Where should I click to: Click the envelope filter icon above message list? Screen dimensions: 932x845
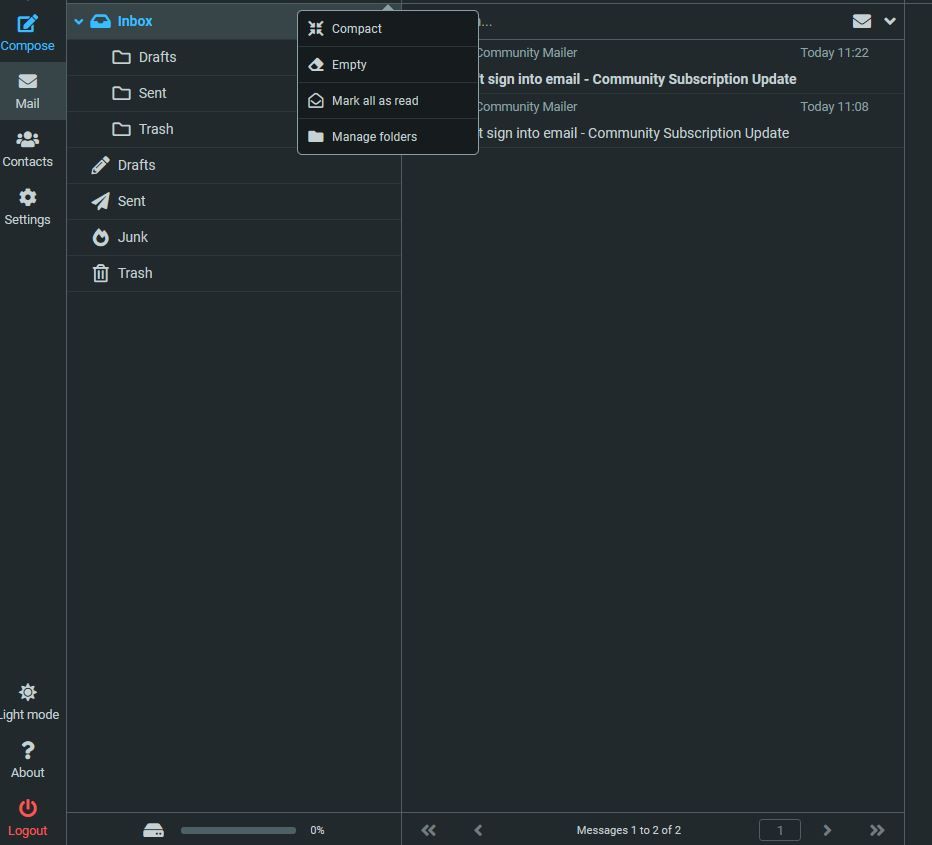click(861, 21)
